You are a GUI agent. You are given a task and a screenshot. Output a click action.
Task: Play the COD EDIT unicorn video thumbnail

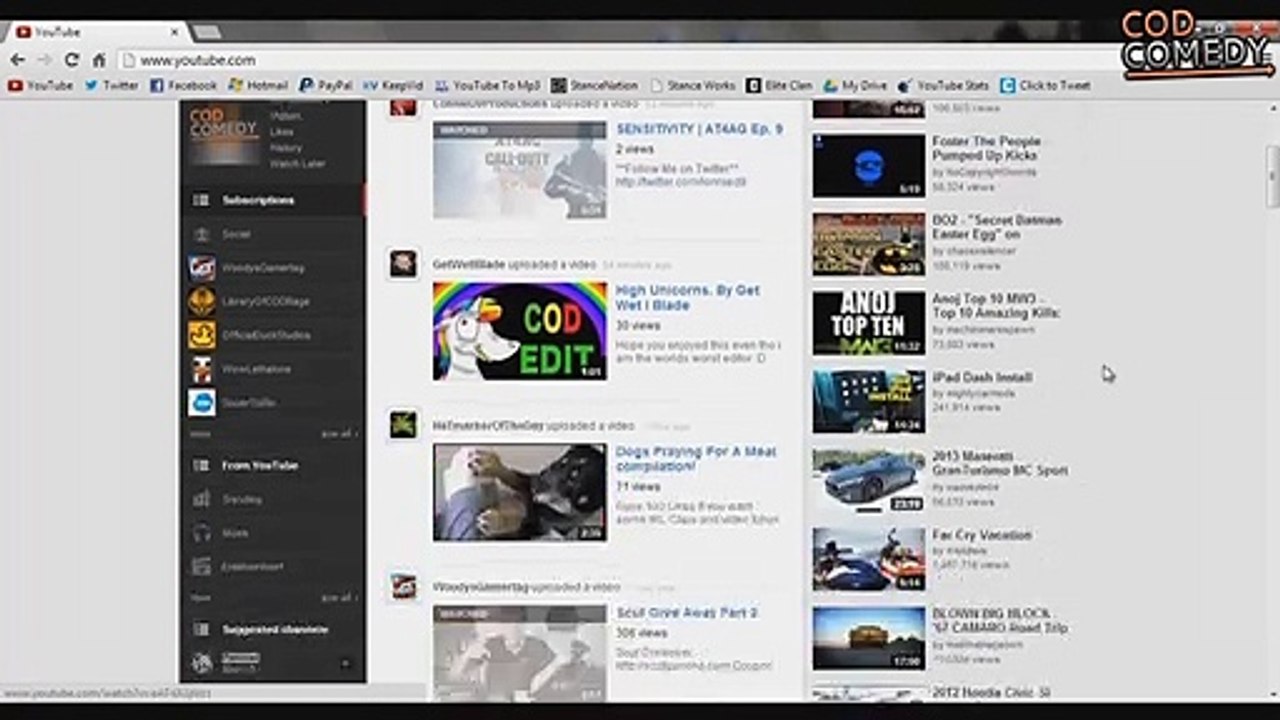pyautogui.click(x=520, y=331)
